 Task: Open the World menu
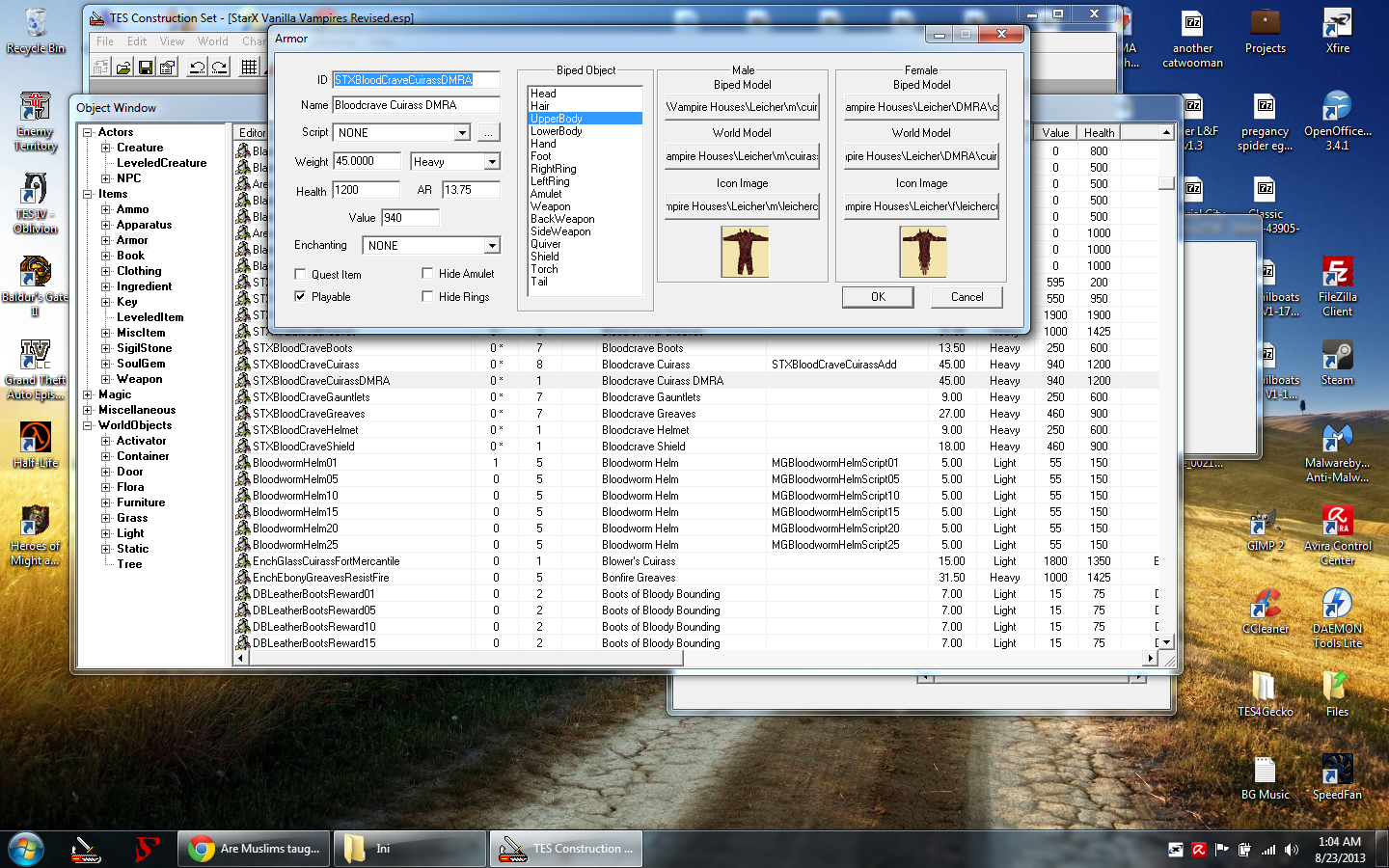click(x=212, y=41)
